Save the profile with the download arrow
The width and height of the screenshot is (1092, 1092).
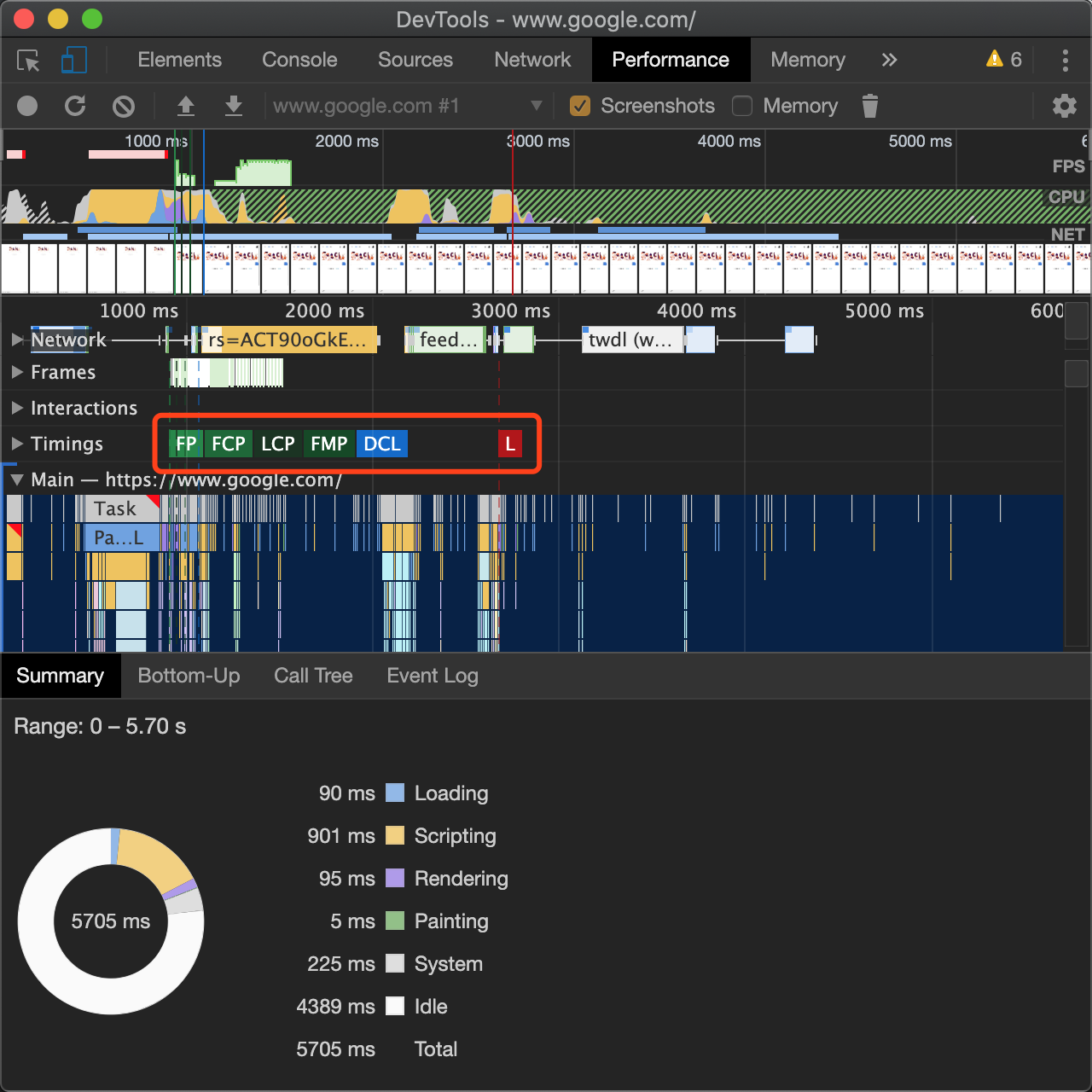point(233,106)
